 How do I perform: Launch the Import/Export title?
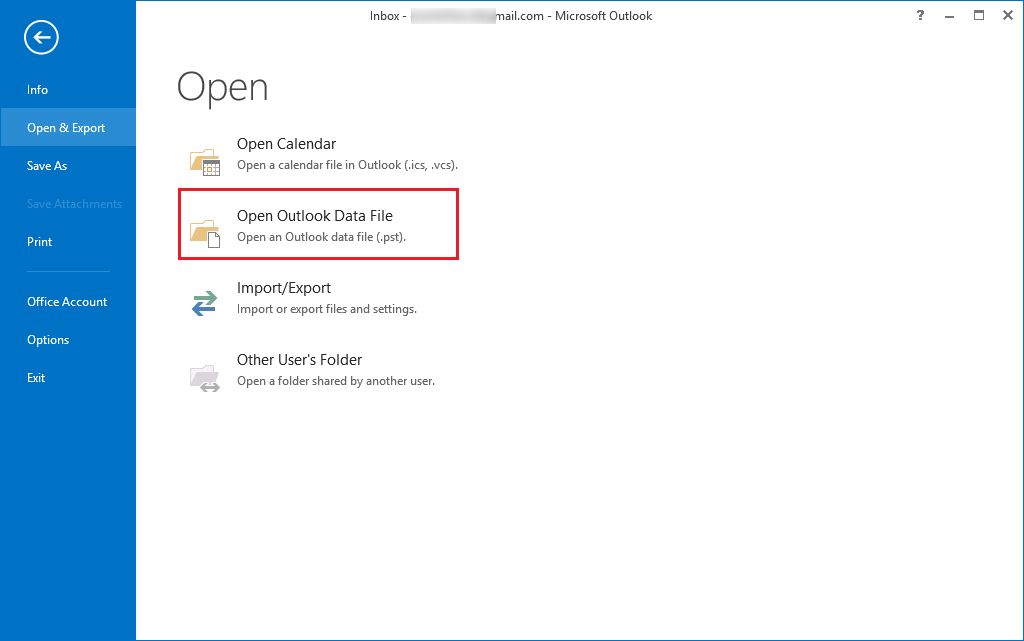283,288
